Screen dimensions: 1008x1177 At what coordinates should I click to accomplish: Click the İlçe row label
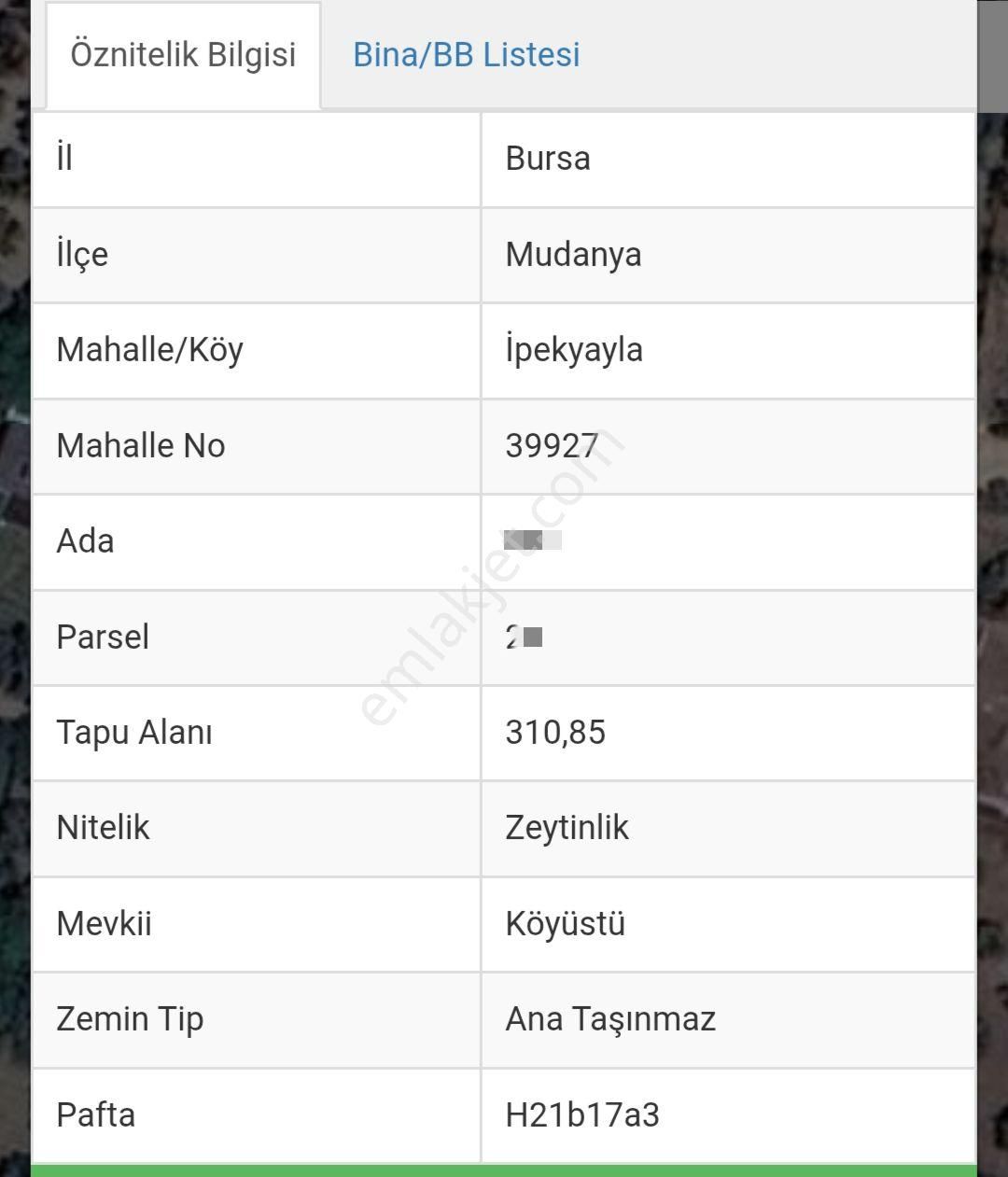coord(82,255)
